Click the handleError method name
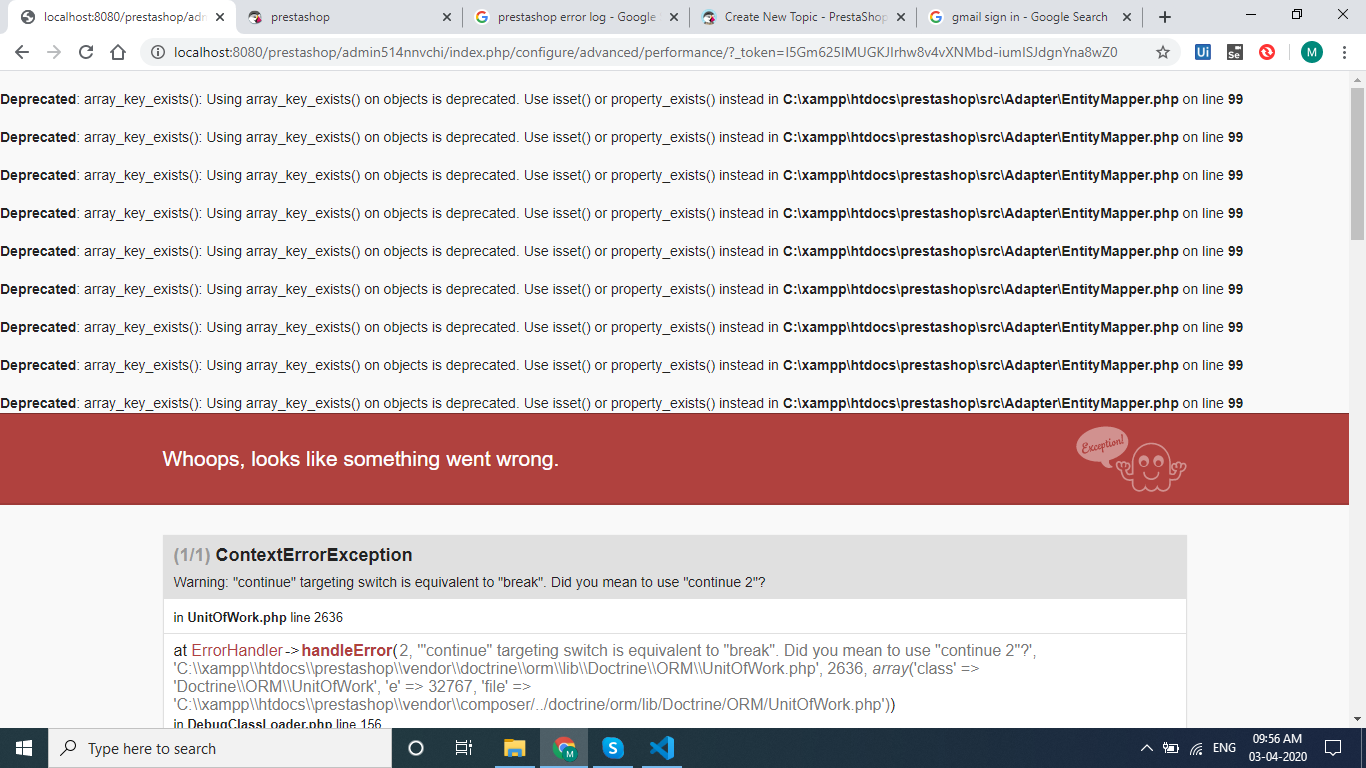Viewport: 1366px width, 768px height. (347, 651)
